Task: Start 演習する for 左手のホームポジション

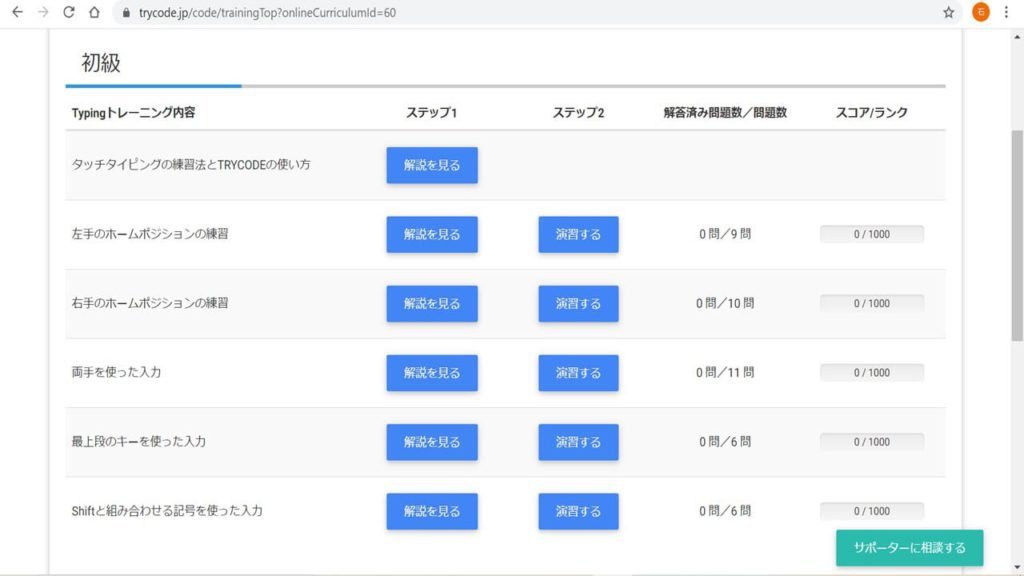Action: pos(578,234)
